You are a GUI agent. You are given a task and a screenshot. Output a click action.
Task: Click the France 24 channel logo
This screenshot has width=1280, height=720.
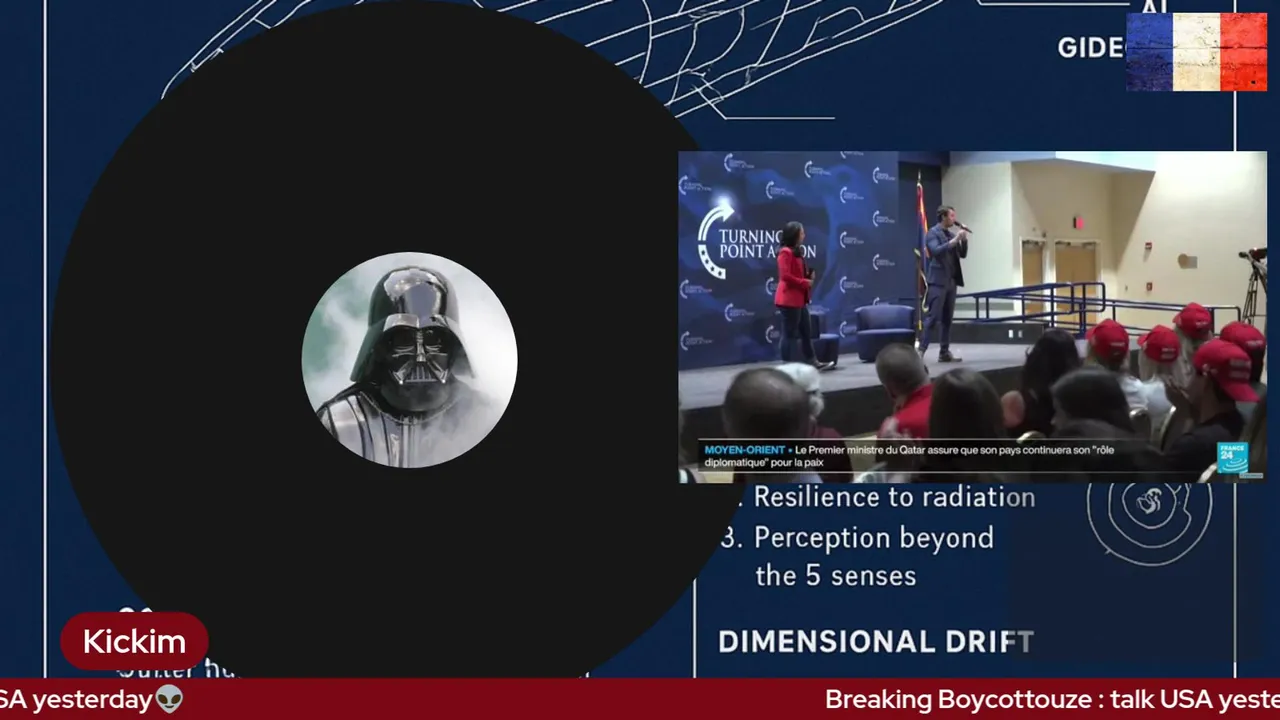coord(1232,458)
